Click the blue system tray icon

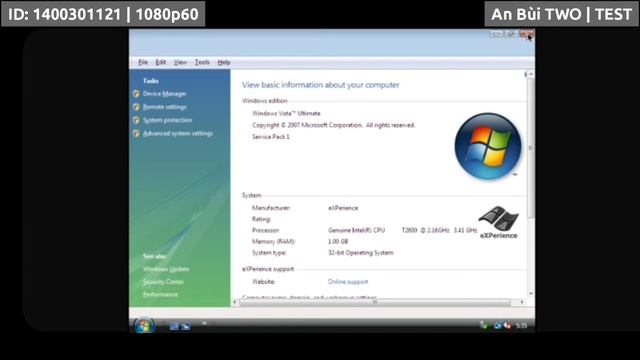tap(498, 325)
